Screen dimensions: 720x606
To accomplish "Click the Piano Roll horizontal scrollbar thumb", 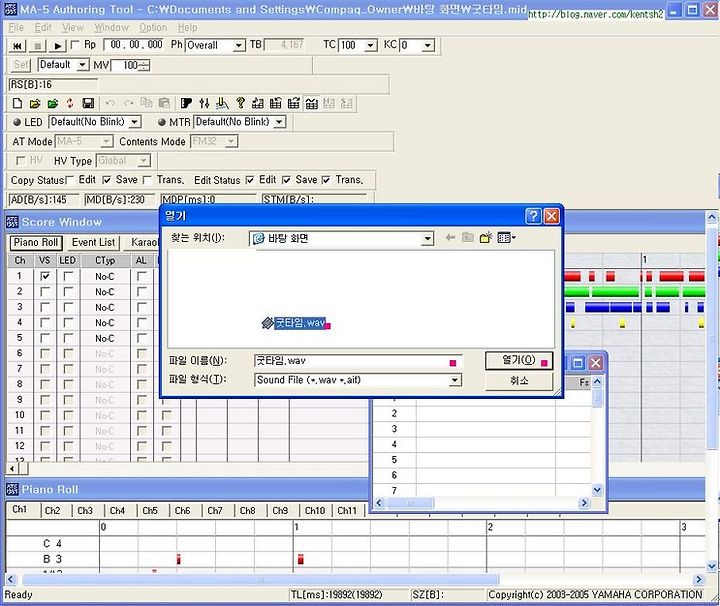I will tap(260, 579).
